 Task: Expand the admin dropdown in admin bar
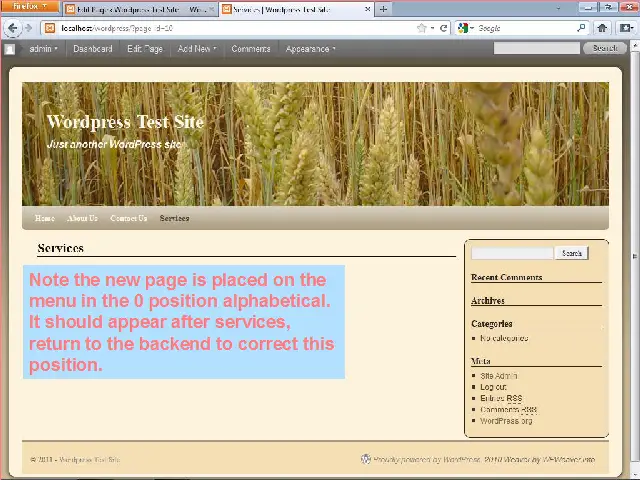[x=44, y=49]
